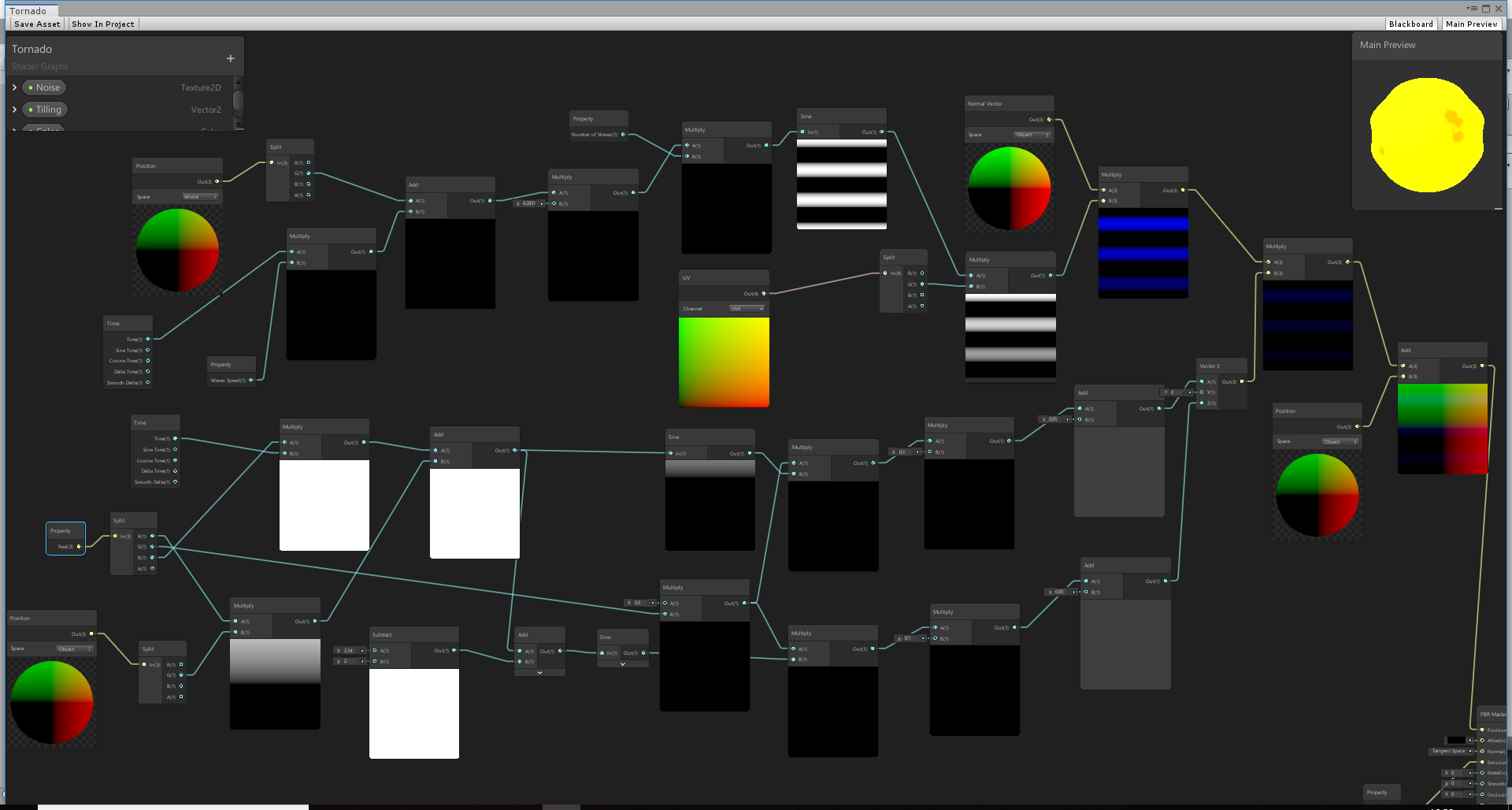The height and width of the screenshot is (810, 1512).
Task: Click the Metallic X 0 value field
Action: 1458,772
